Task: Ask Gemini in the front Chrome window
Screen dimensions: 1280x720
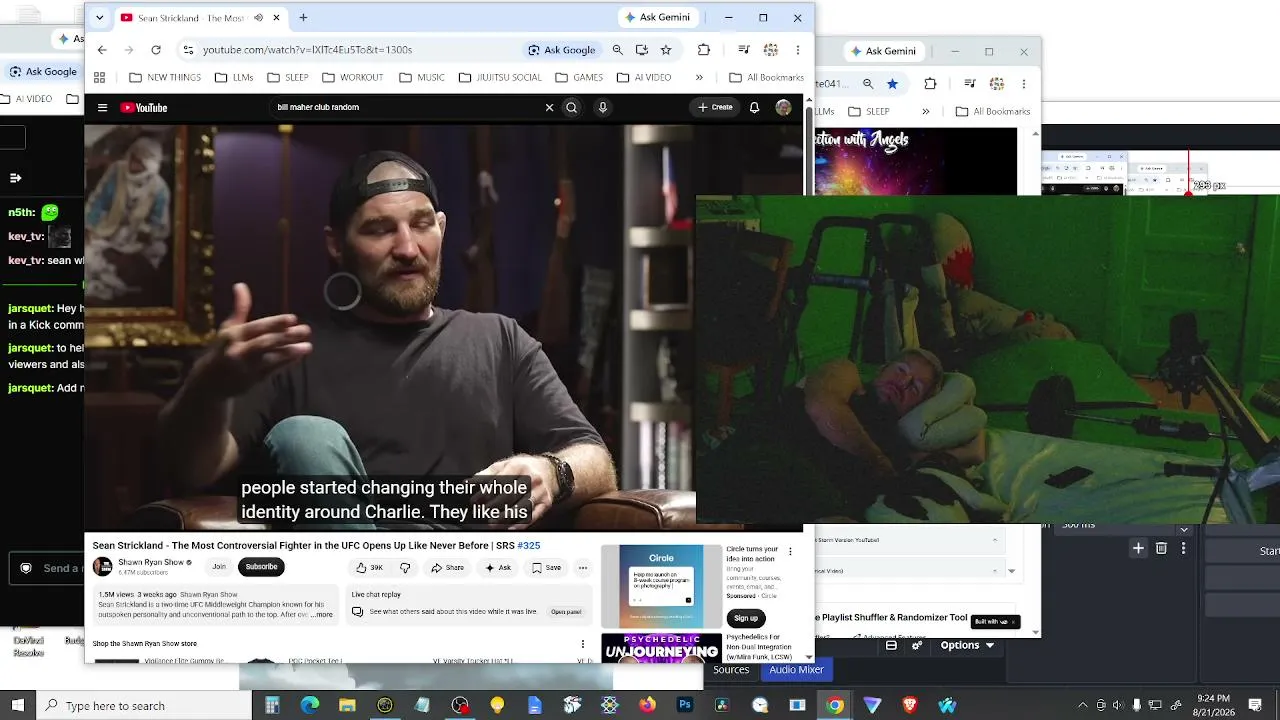Action: [658, 18]
